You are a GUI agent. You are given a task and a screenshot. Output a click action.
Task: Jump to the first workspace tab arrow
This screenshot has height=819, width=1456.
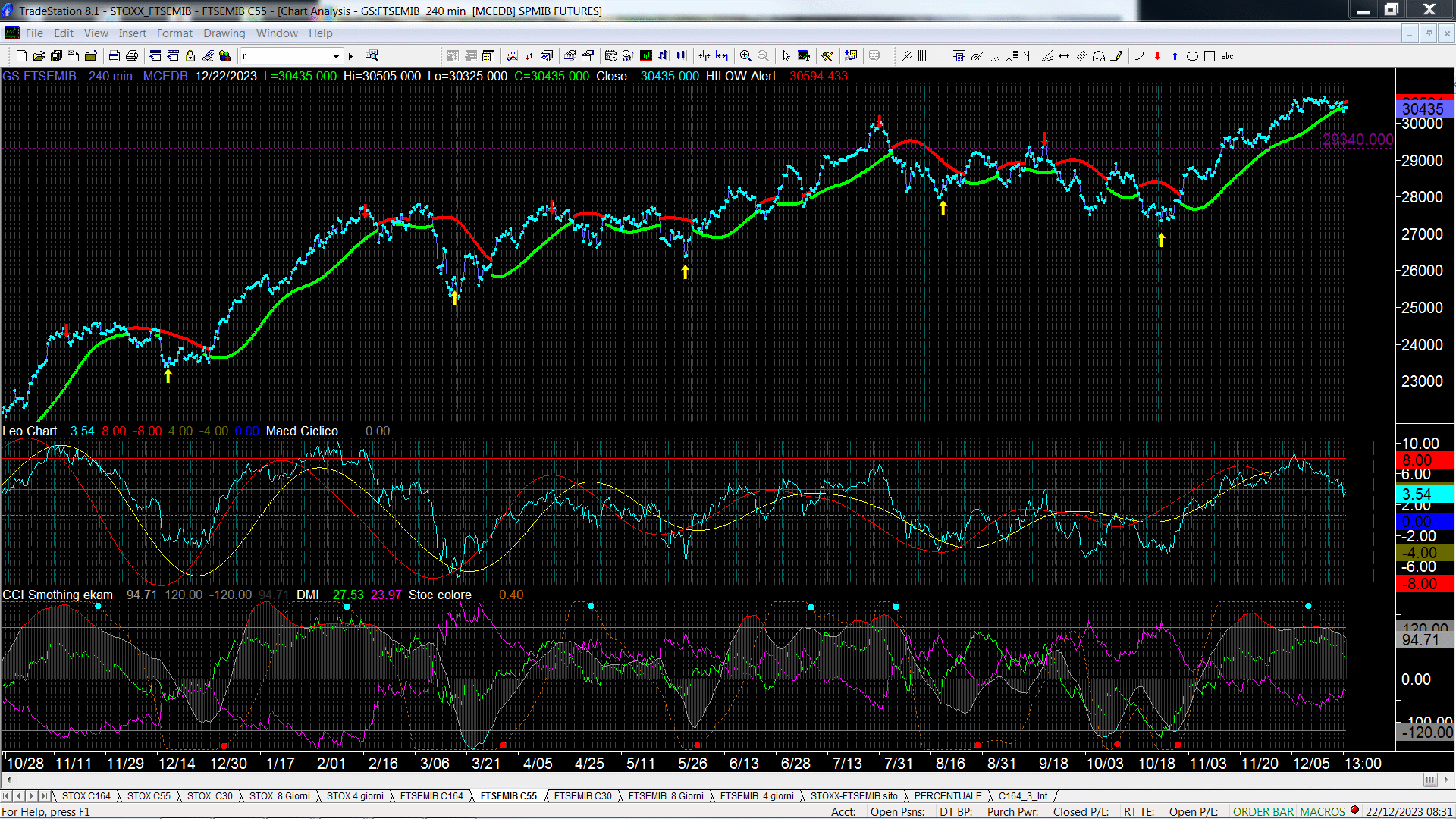click(6, 796)
